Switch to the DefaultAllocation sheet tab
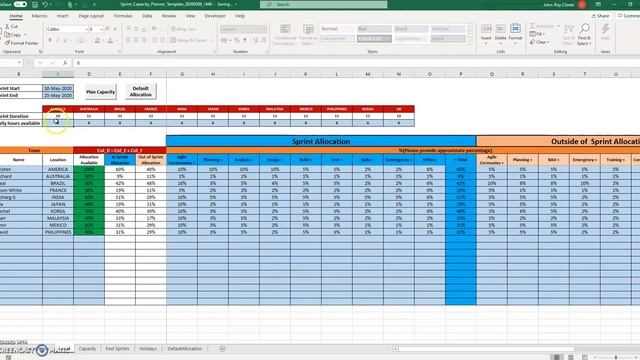Screen dimensions: 640x360 tap(184, 349)
